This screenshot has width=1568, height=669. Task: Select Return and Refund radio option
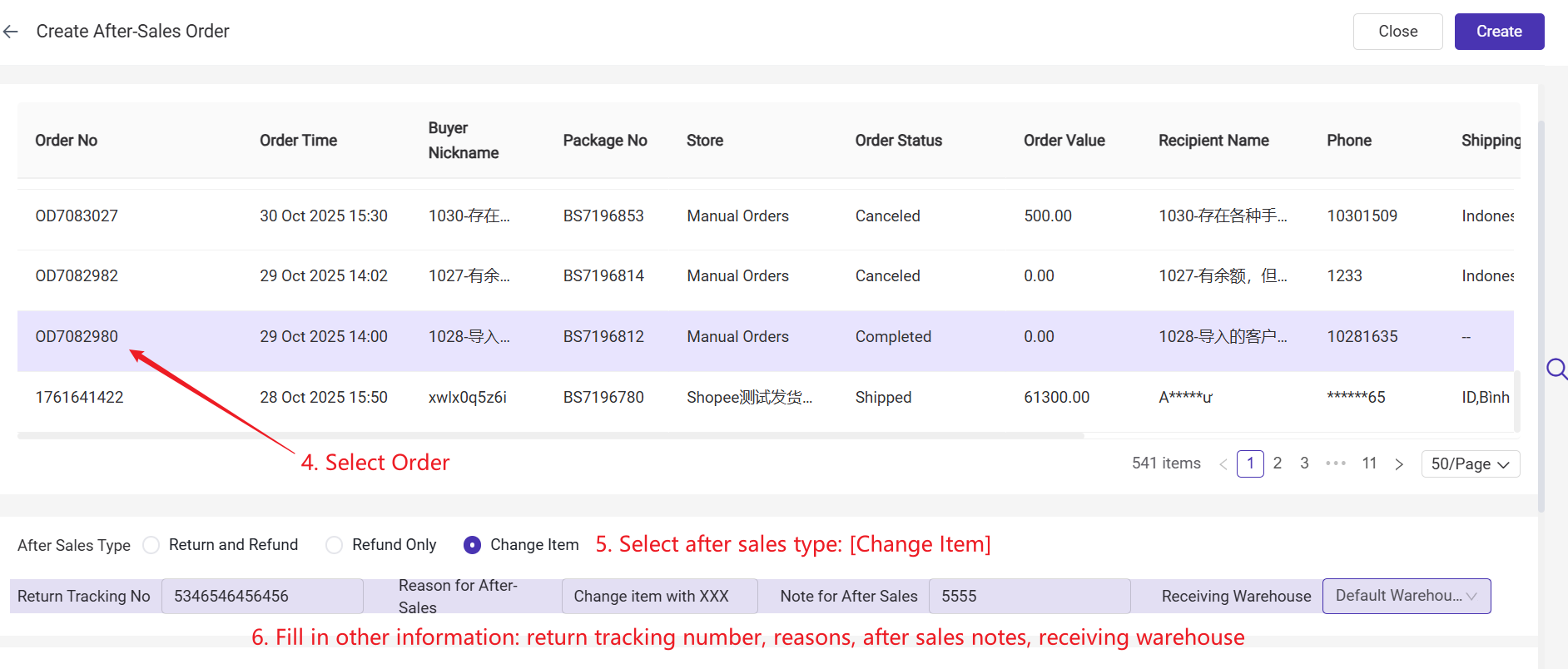[151, 545]
